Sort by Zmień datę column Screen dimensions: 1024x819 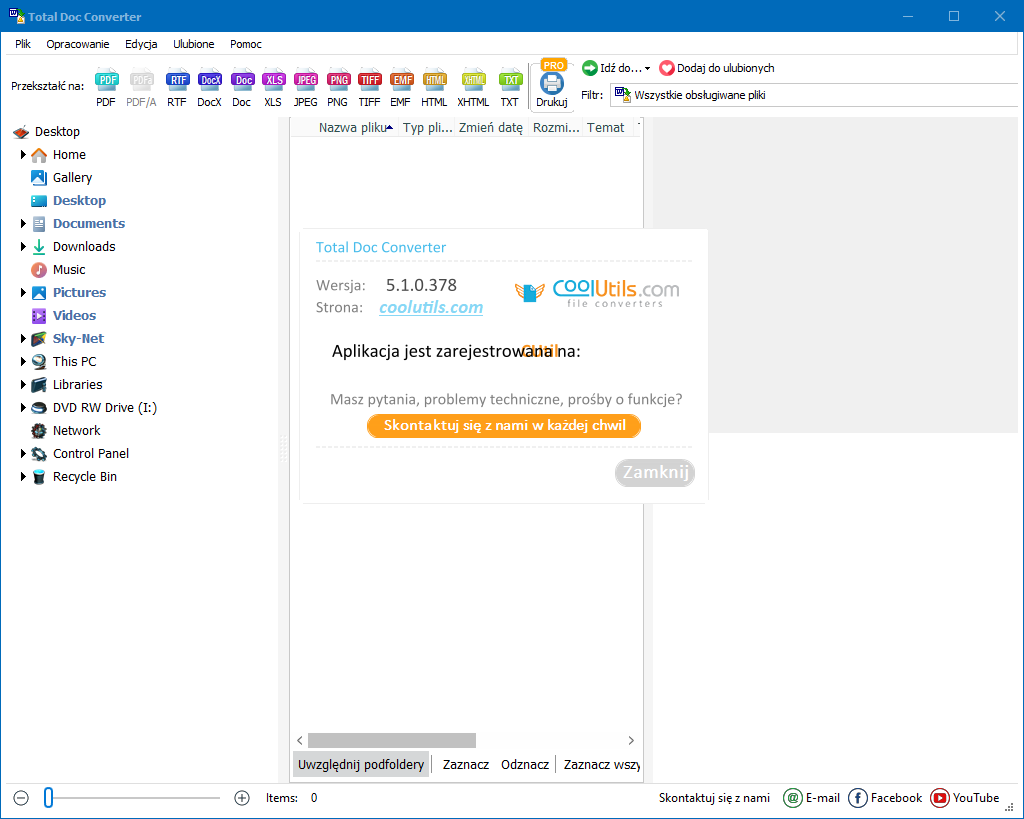(491, 127)
